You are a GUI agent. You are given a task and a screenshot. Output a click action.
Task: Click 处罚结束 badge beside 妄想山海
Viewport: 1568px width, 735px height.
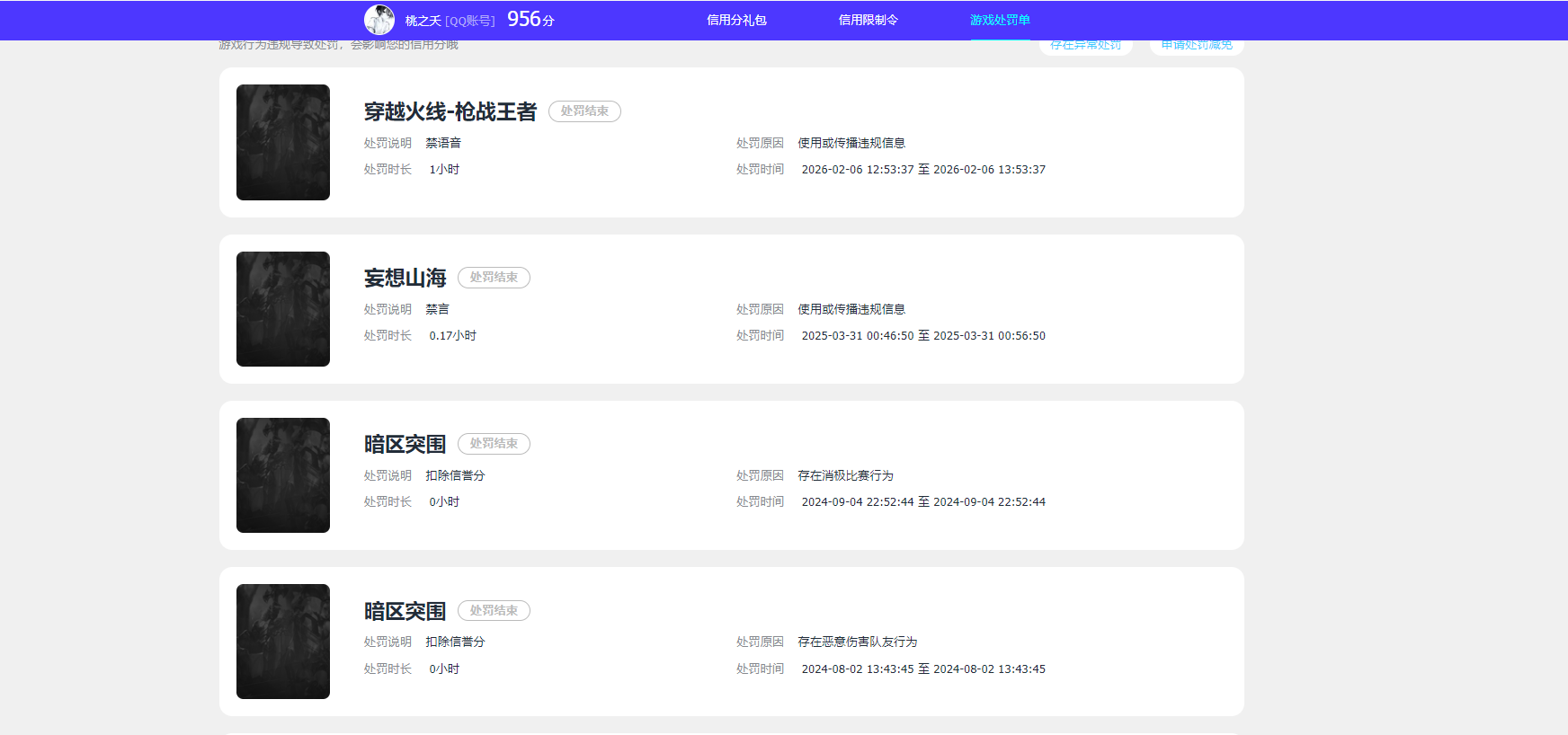494,278
